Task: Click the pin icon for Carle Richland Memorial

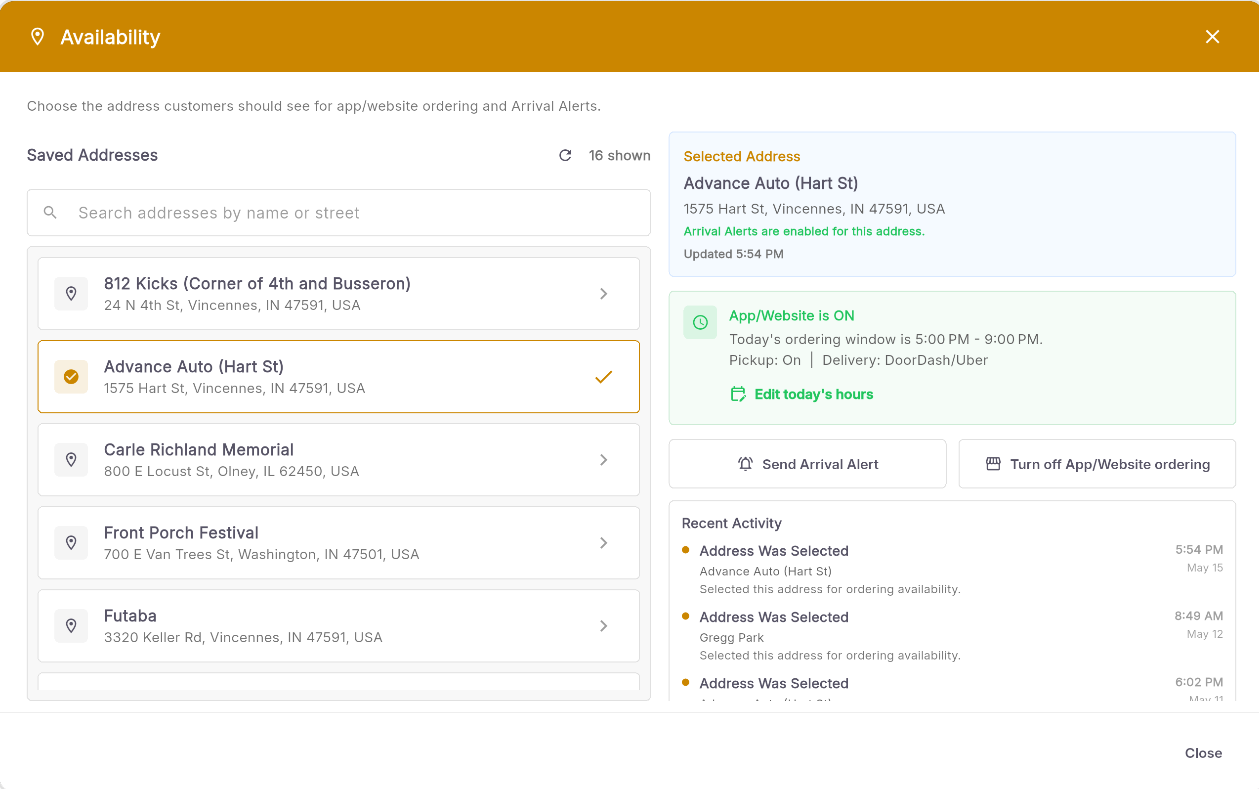Action: [x=71, y=460]
